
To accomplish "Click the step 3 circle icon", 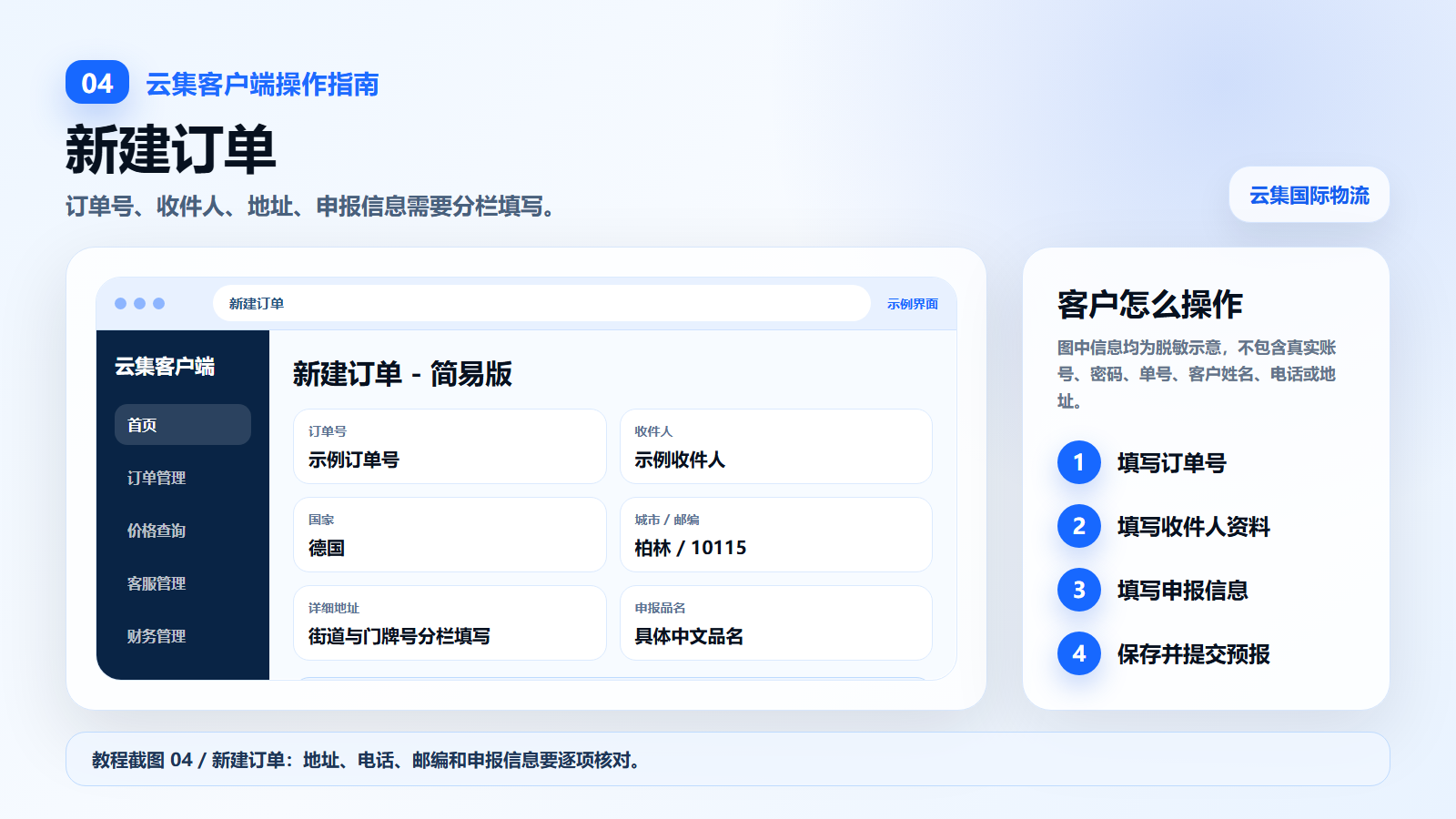I will coord(1079,590).
